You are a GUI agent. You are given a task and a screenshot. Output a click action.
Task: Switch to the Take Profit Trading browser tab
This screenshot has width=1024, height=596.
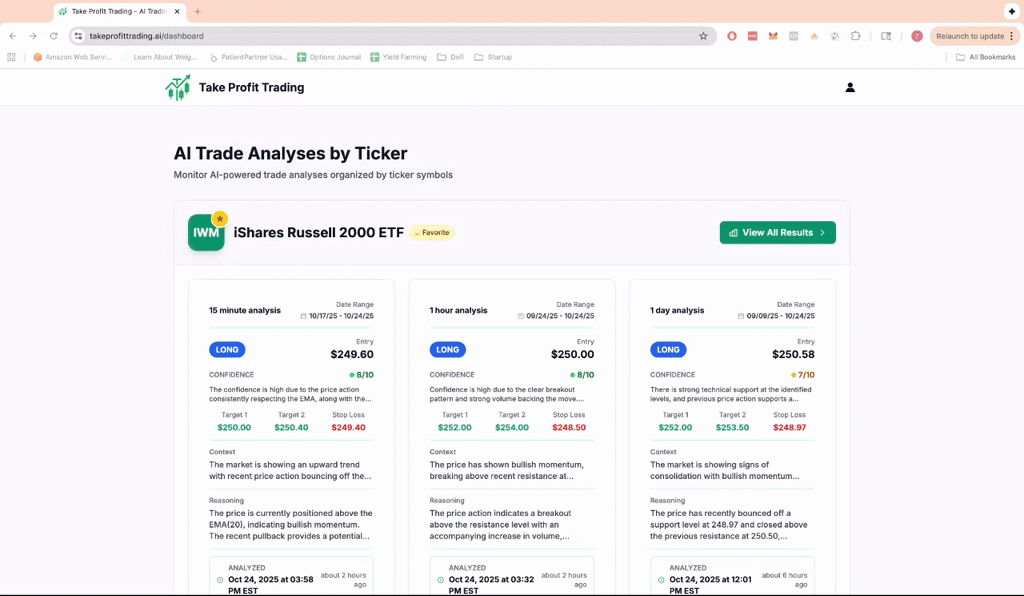pos(115,11)
